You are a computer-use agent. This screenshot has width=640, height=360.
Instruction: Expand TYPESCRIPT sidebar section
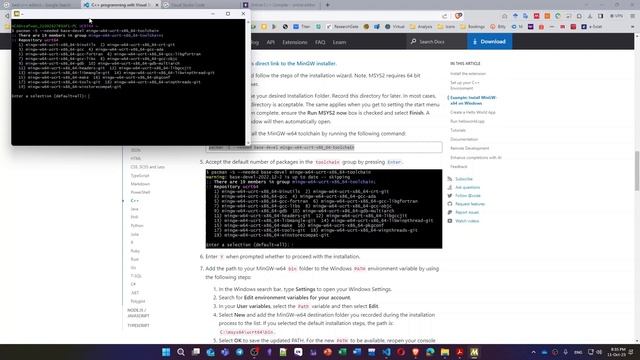(x=138, y=326)
